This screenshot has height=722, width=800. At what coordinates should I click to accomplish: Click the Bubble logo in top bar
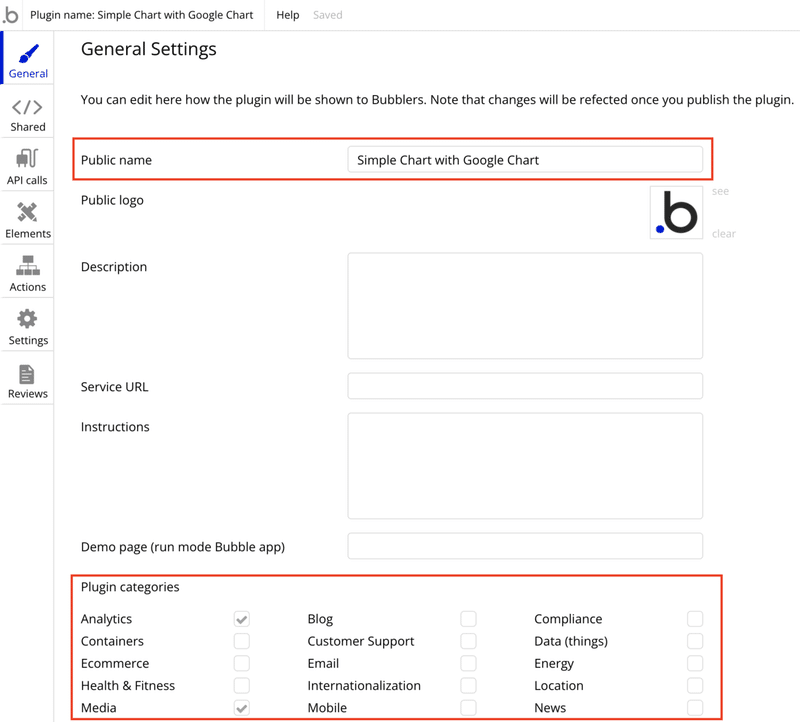coord(11,15)
